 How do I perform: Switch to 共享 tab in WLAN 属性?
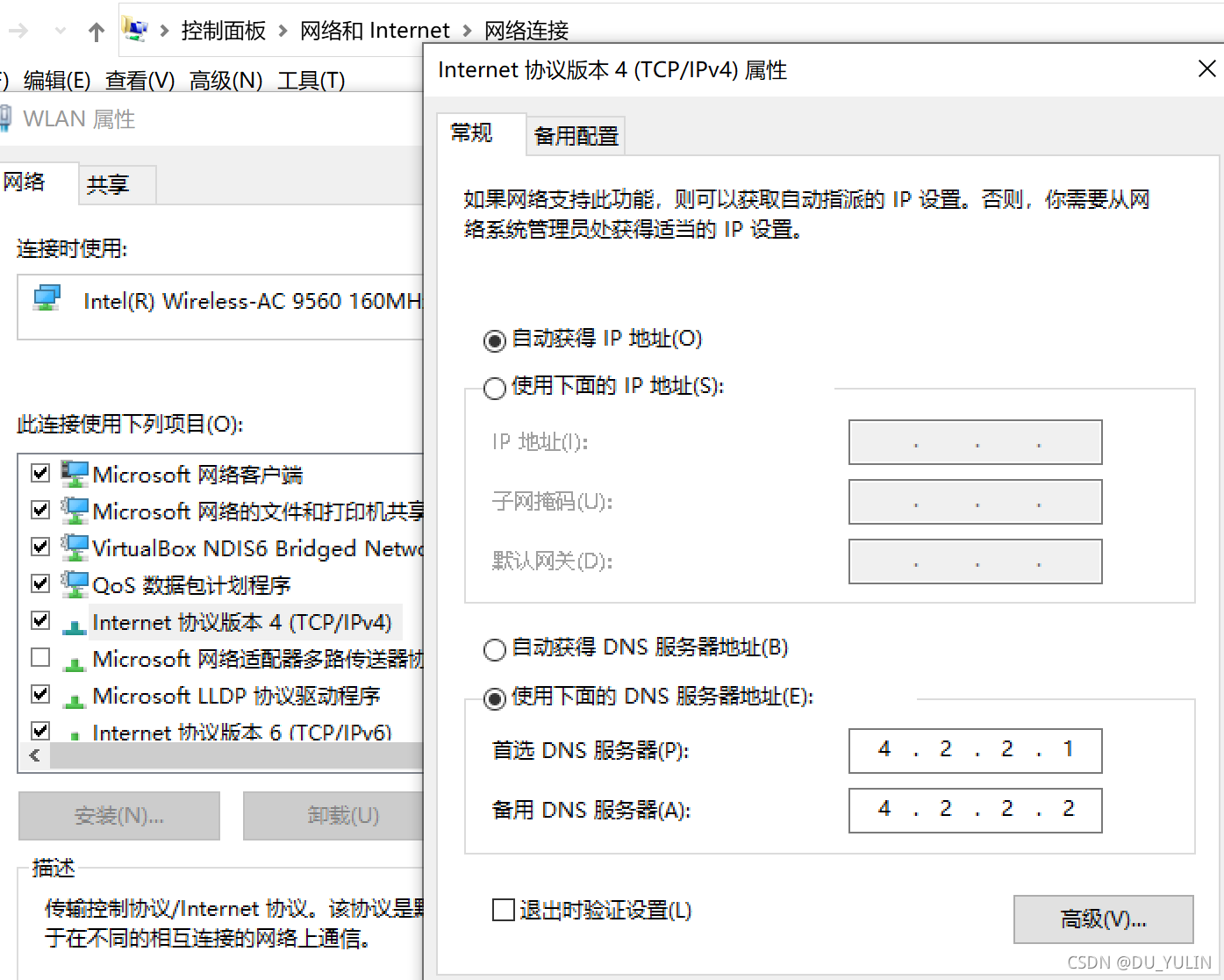point(118,185)
